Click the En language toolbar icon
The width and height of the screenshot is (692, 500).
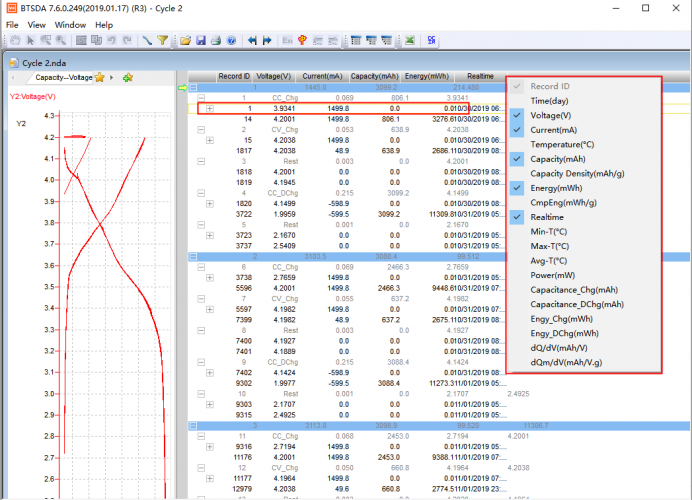pyautogui.click(x=287, y=41)
